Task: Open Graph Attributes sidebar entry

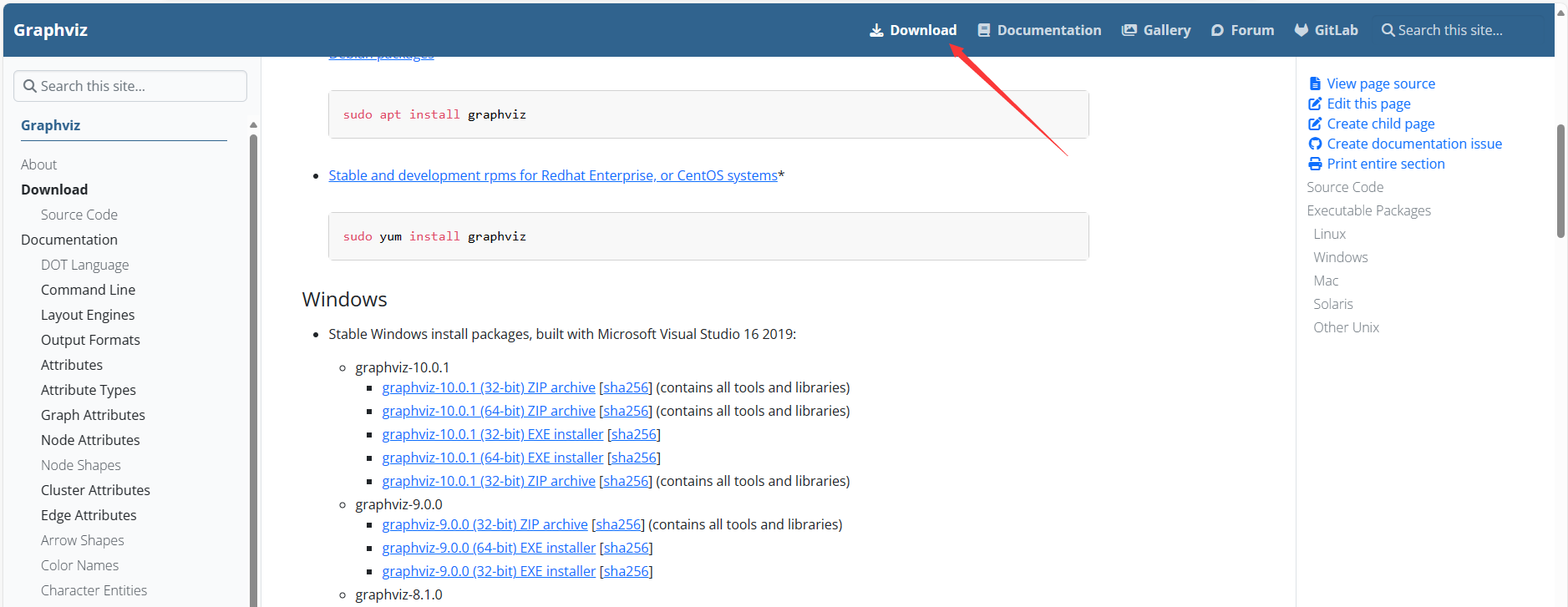Action: click(x=93, y=415)
